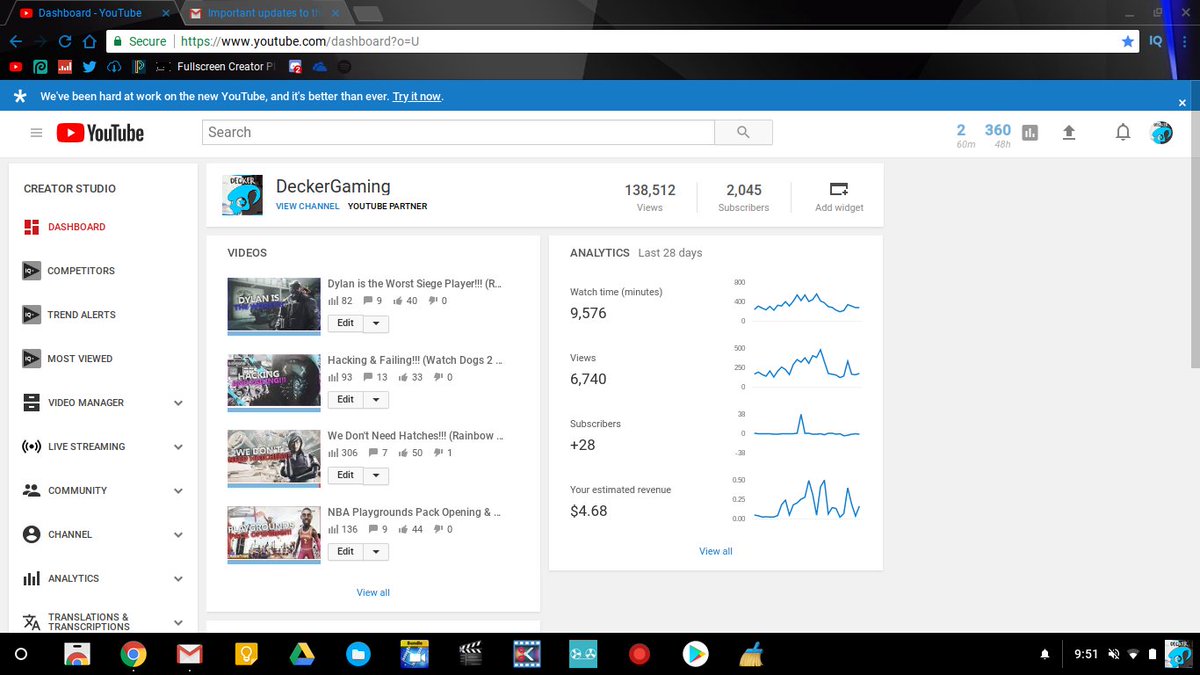Viewport: 1200px width, 675px height.
Task: Open the upload video arrow icon
Action: [x=1068, y=132]
